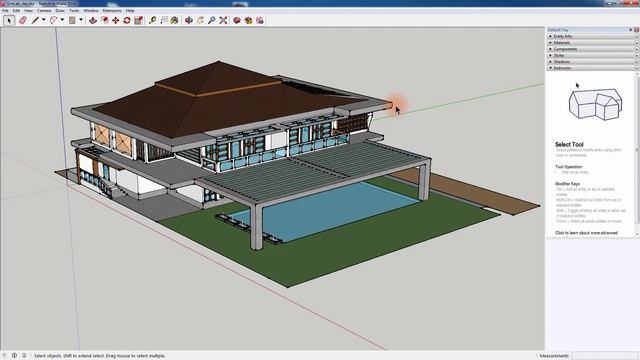The image size is (640, 360).
Task: Activate the Tape Measure tool
Action: coord(152,20)
